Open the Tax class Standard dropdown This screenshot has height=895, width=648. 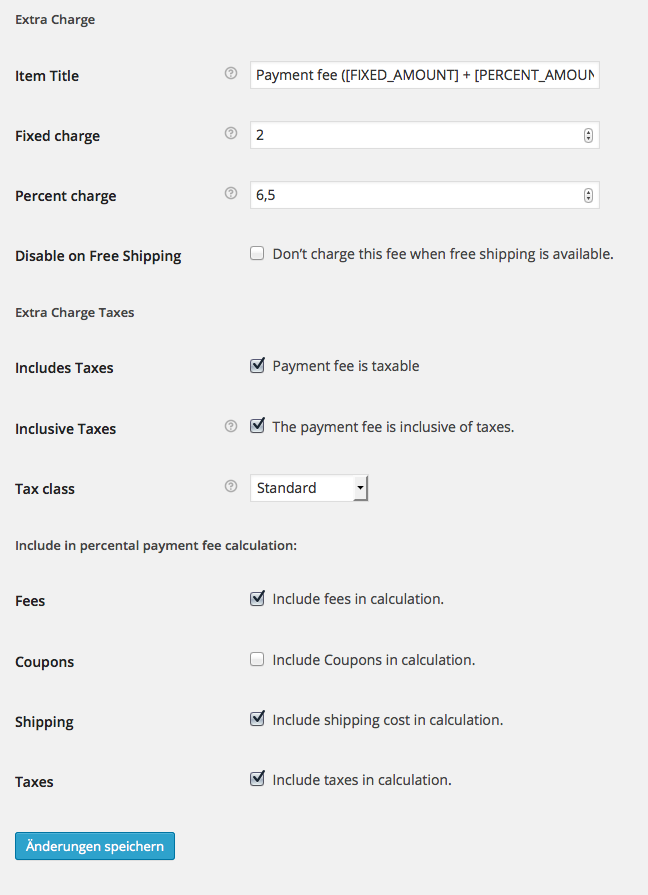(x=309, y=488)
